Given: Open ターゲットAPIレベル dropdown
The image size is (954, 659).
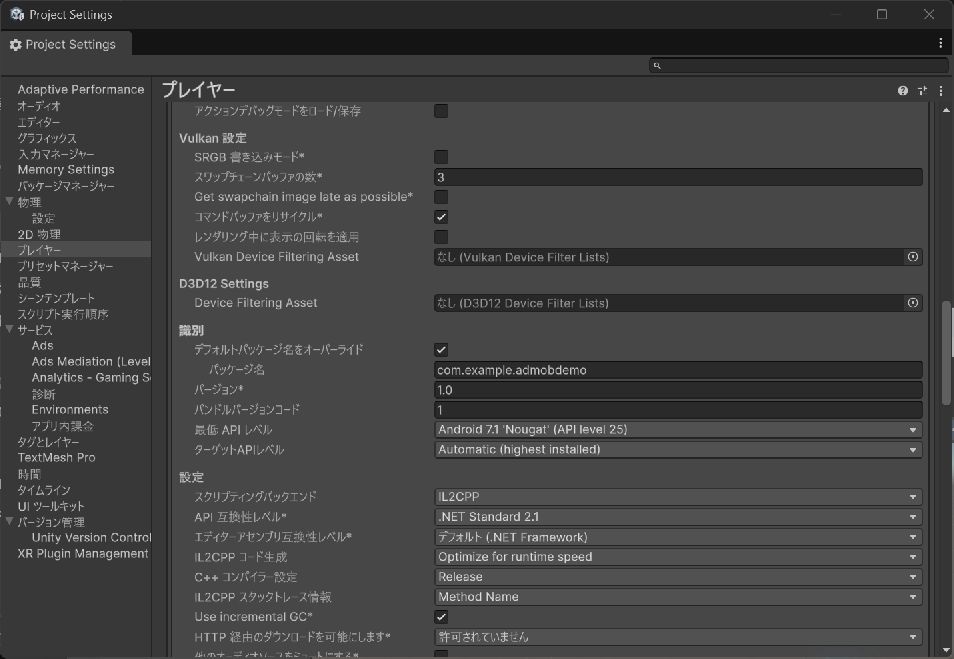Looking at the screenshot, I should click(678, 450).
